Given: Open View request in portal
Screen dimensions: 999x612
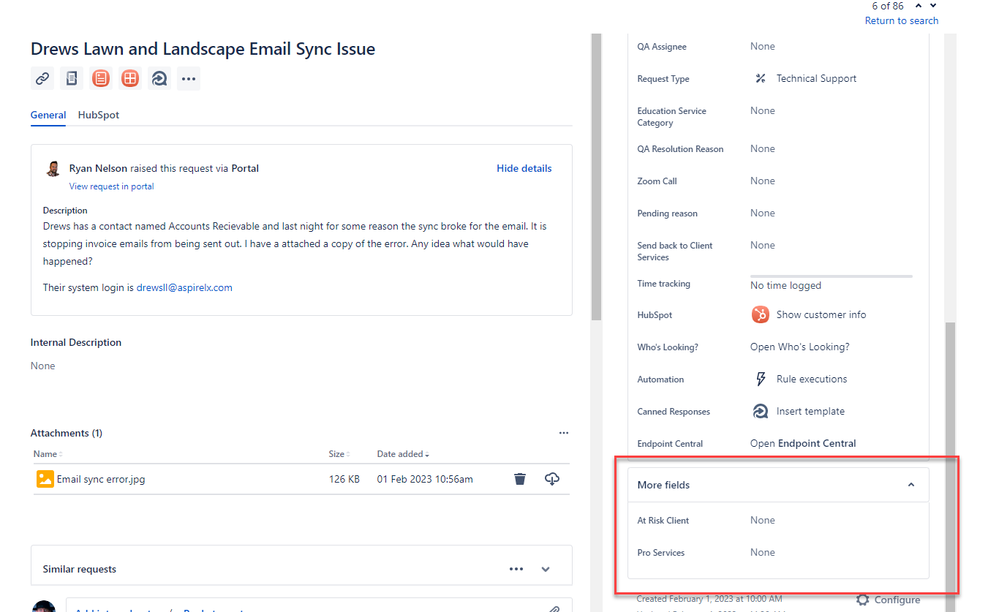Looking at the screenshot, I should click(111, 186).
